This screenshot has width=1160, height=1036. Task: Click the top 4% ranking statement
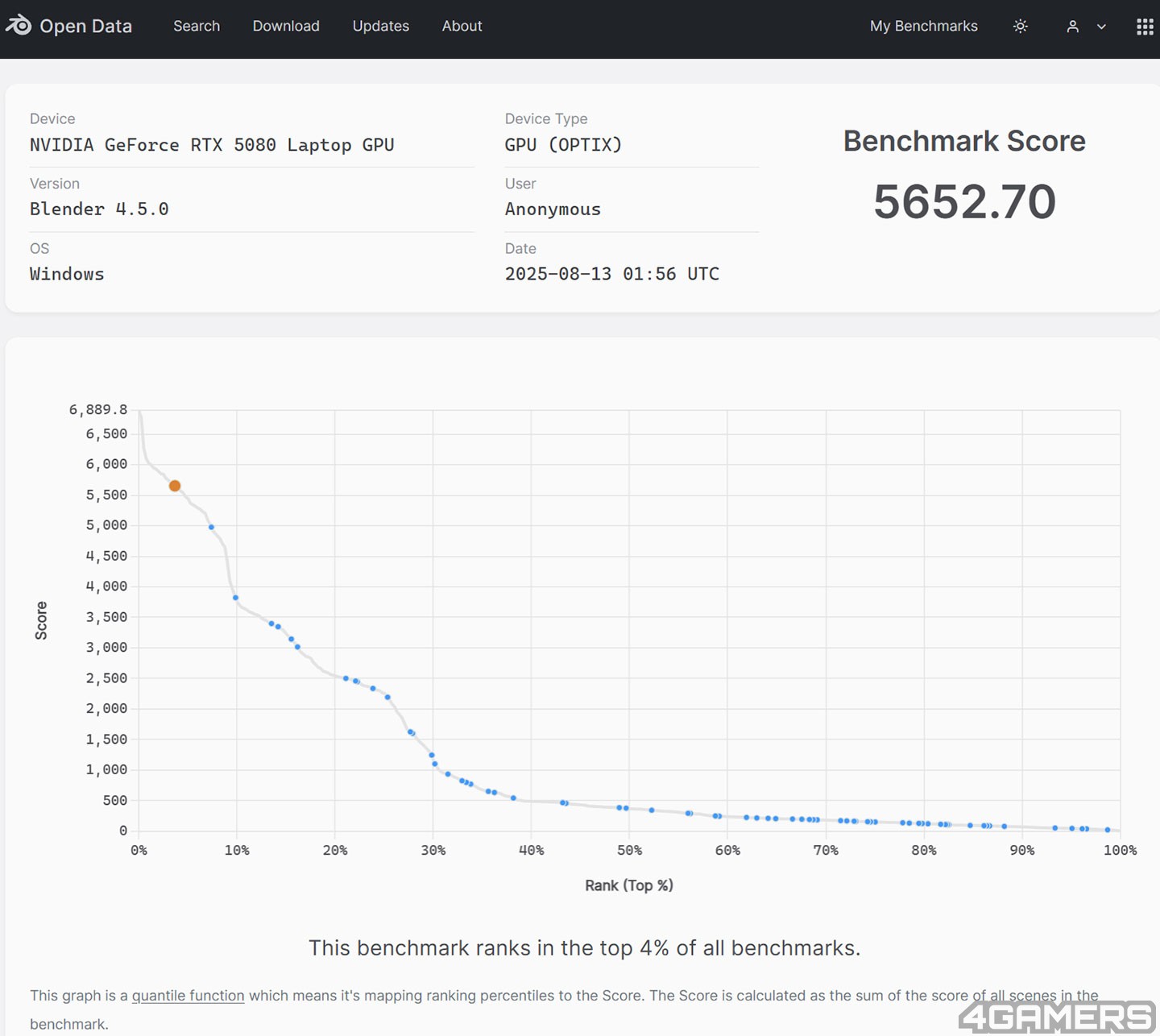point(584,948)
